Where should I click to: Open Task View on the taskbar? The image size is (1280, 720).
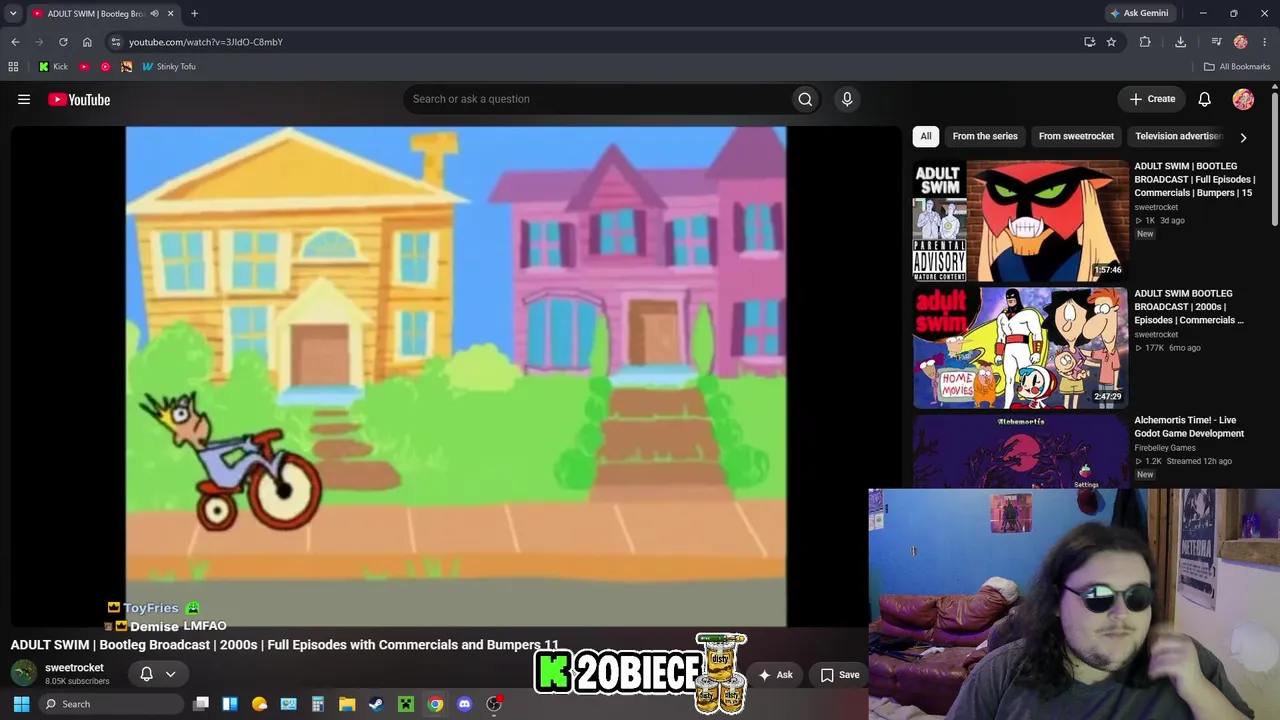coord(201,704)
